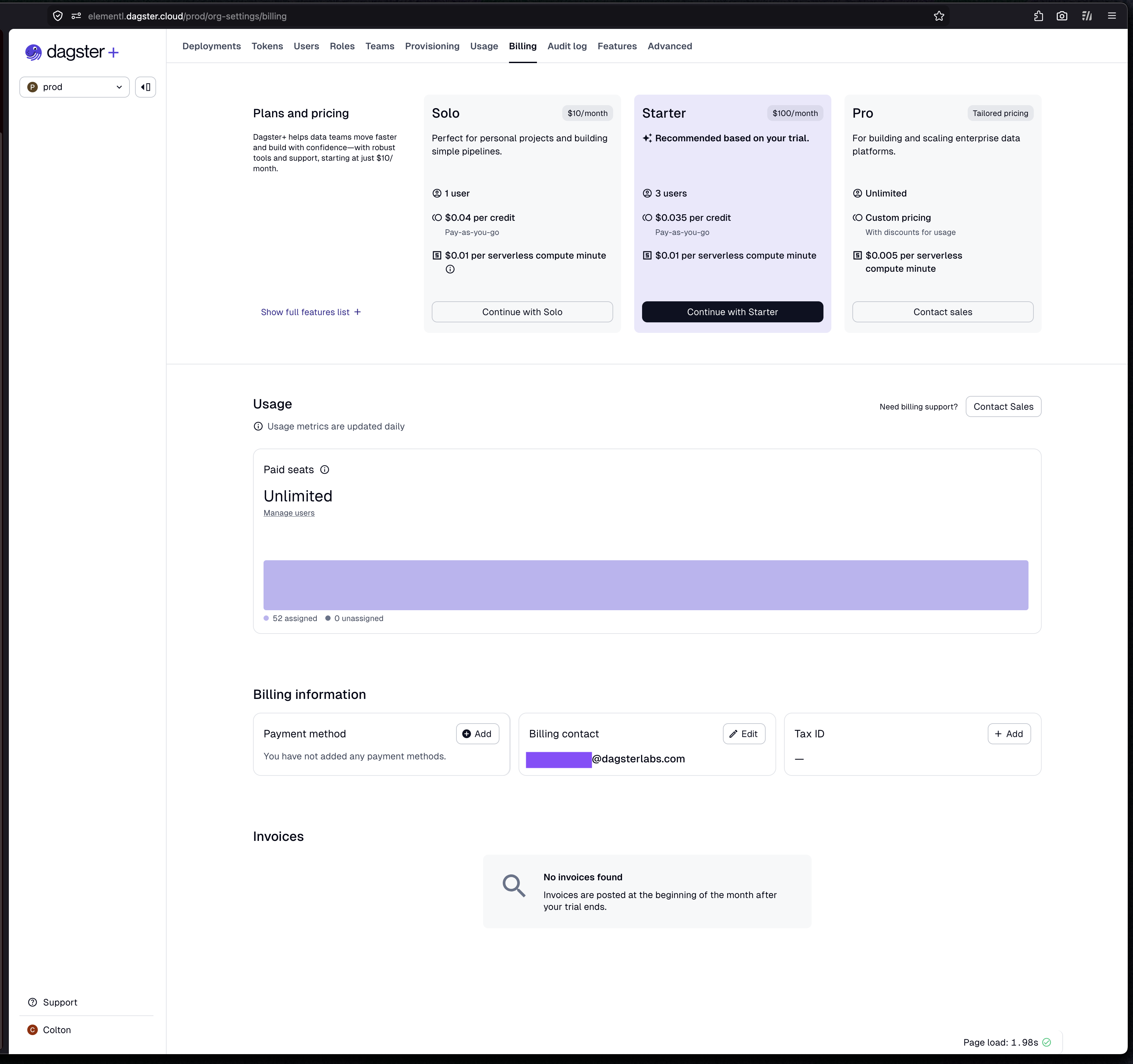Click the magnifier icon in No invoices found

click(514, 886)
